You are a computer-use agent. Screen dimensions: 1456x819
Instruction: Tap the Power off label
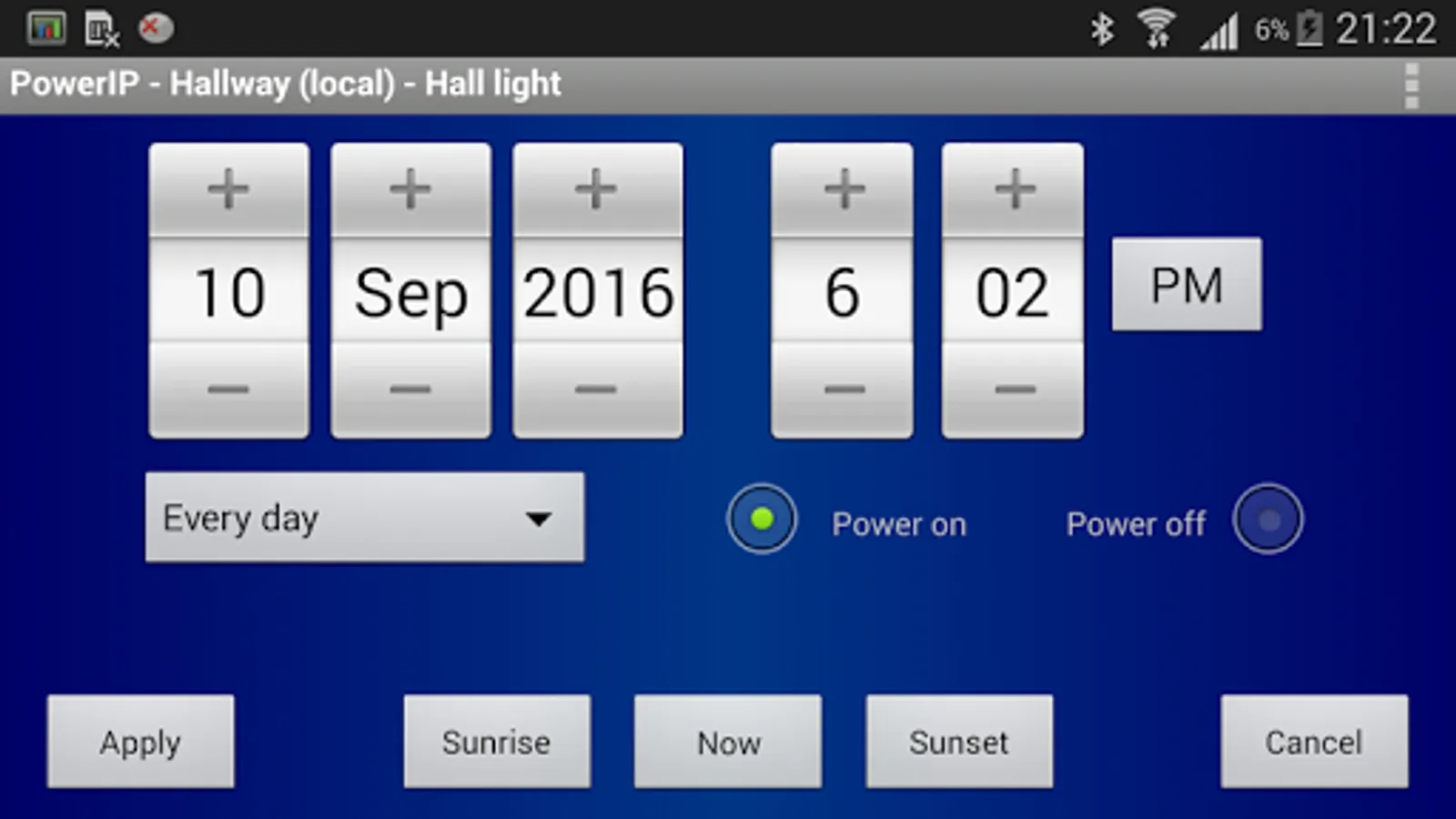(1136, 524)
